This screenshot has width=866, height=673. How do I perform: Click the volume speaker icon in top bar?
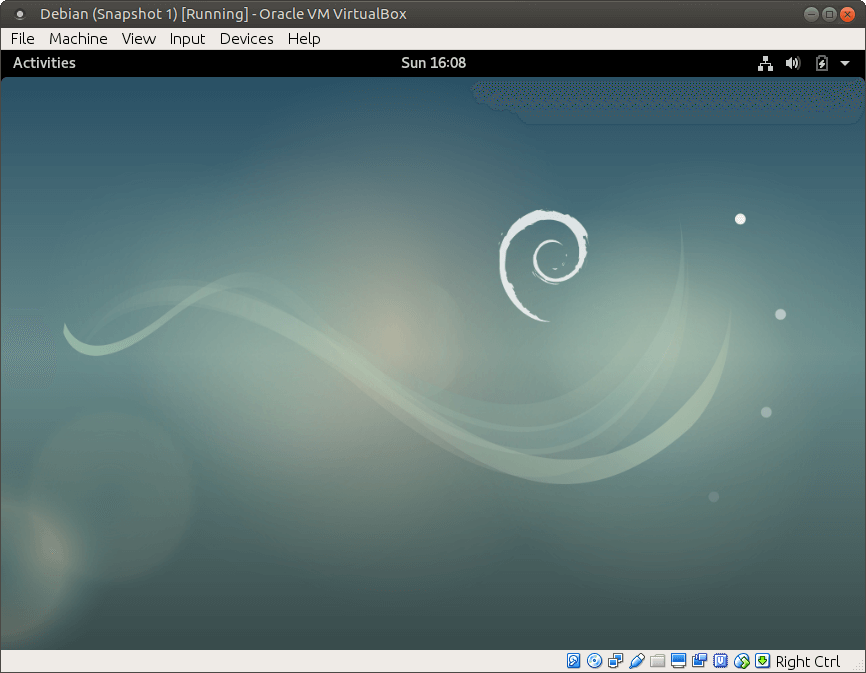click(793, 63)
